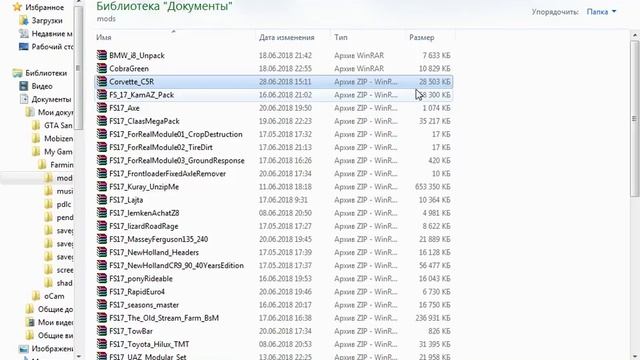
Task: Open Недавние места in favorites
Action: click(52, 33)
